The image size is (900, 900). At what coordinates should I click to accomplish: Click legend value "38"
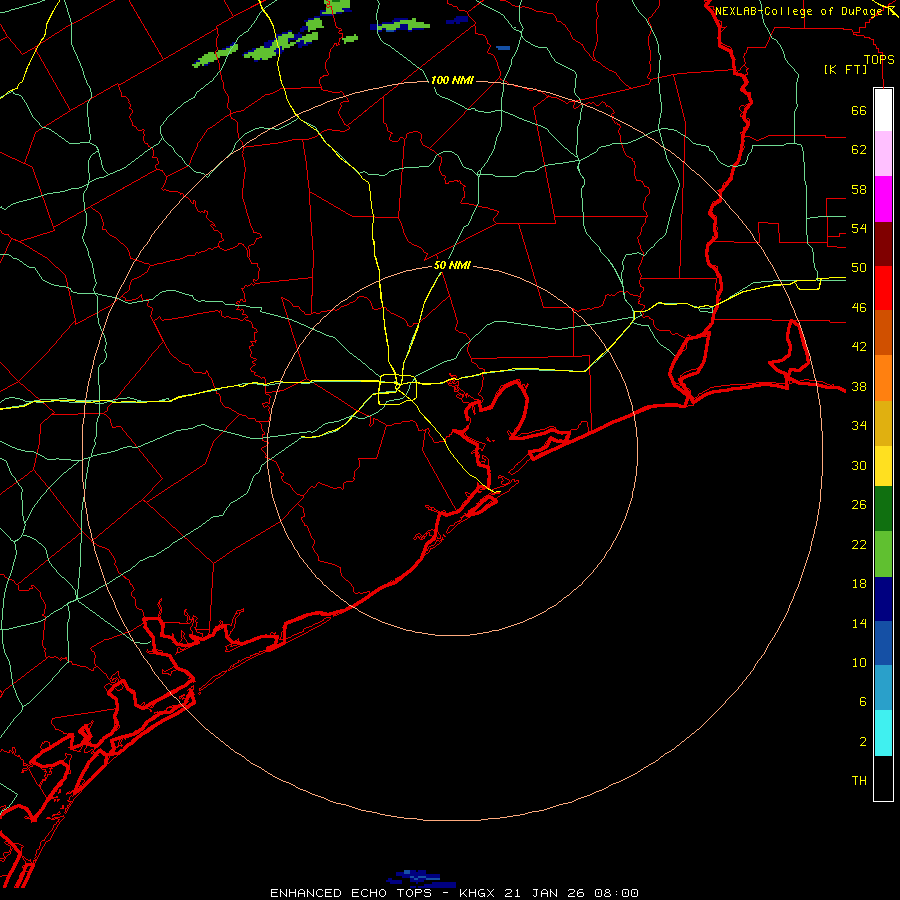(859, 386)
